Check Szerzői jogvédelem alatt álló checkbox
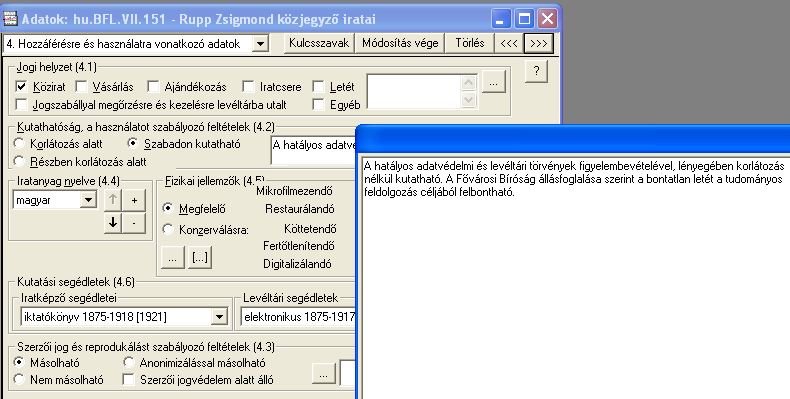Screen dimensions: 790x399 point(129,379)
